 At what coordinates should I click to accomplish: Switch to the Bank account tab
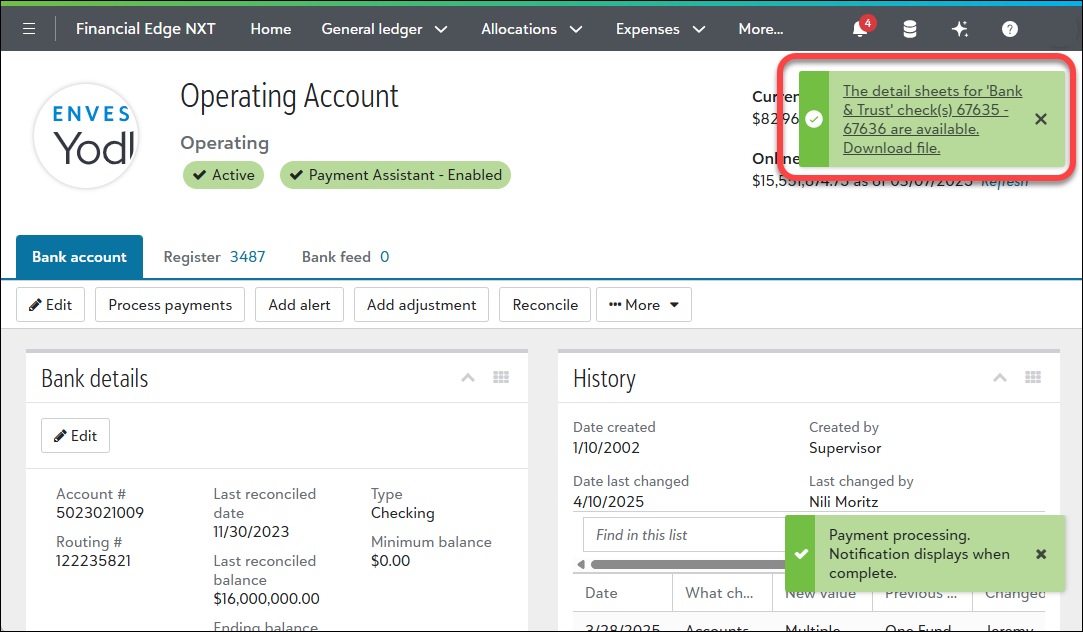tap(79, 257)
